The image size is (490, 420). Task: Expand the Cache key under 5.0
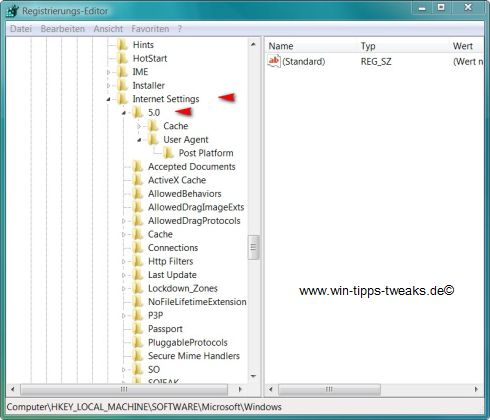coord(139,126)
